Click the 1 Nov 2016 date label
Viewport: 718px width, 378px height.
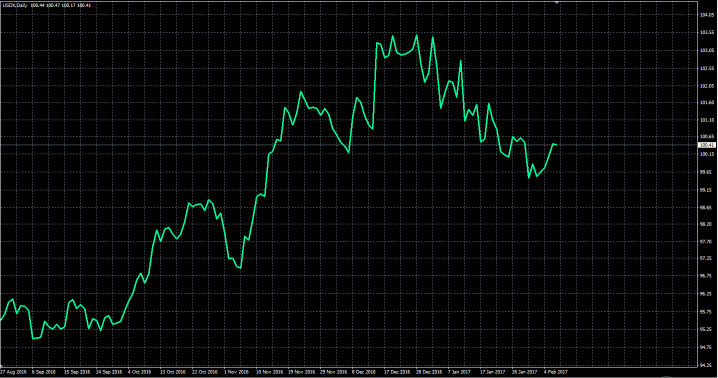[236, 372]
